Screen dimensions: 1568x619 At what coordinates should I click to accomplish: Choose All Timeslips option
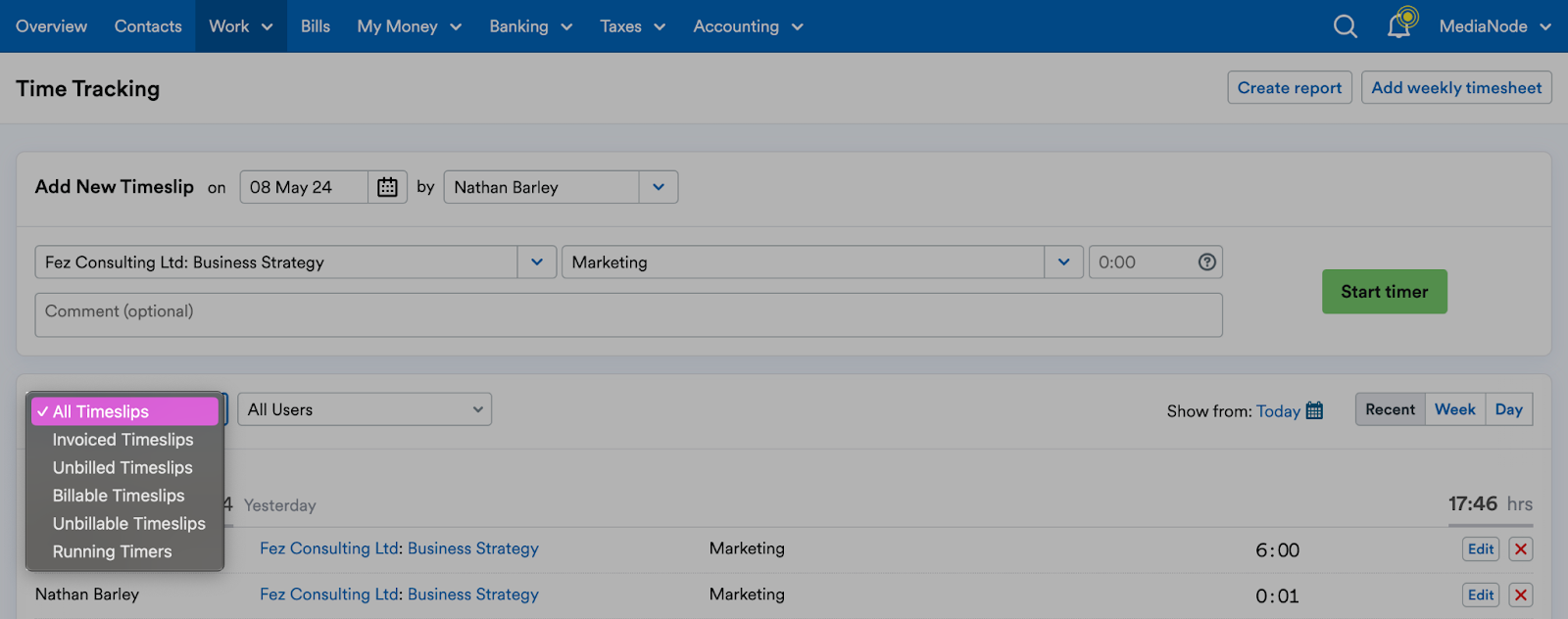point(124,411)
